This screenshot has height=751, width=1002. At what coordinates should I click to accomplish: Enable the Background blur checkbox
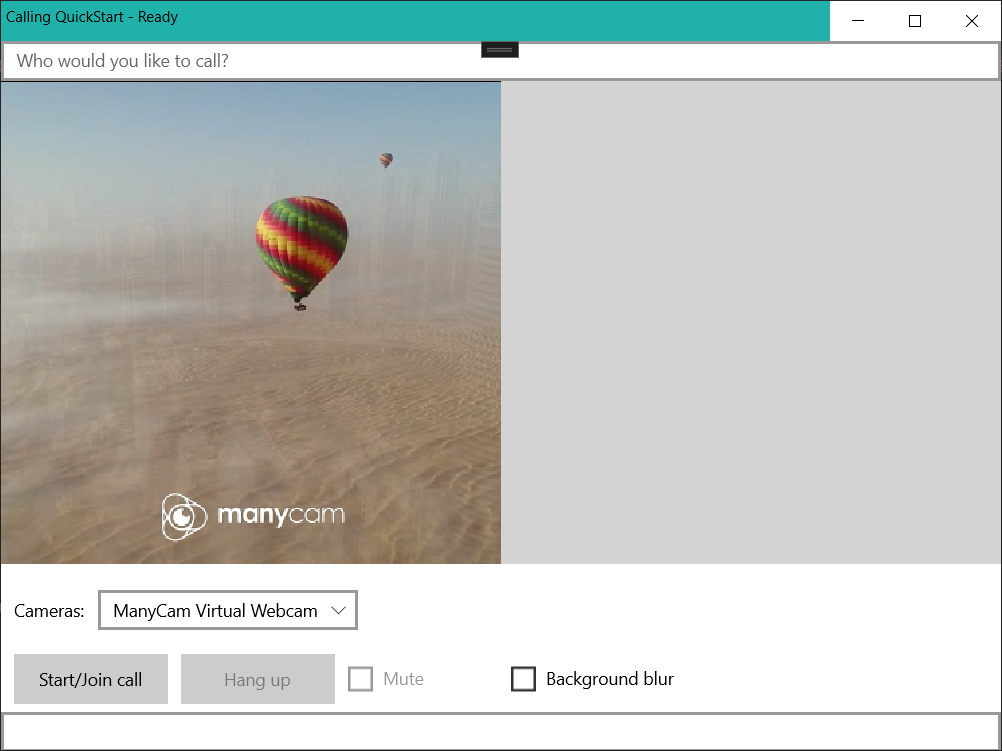(523, 679)
